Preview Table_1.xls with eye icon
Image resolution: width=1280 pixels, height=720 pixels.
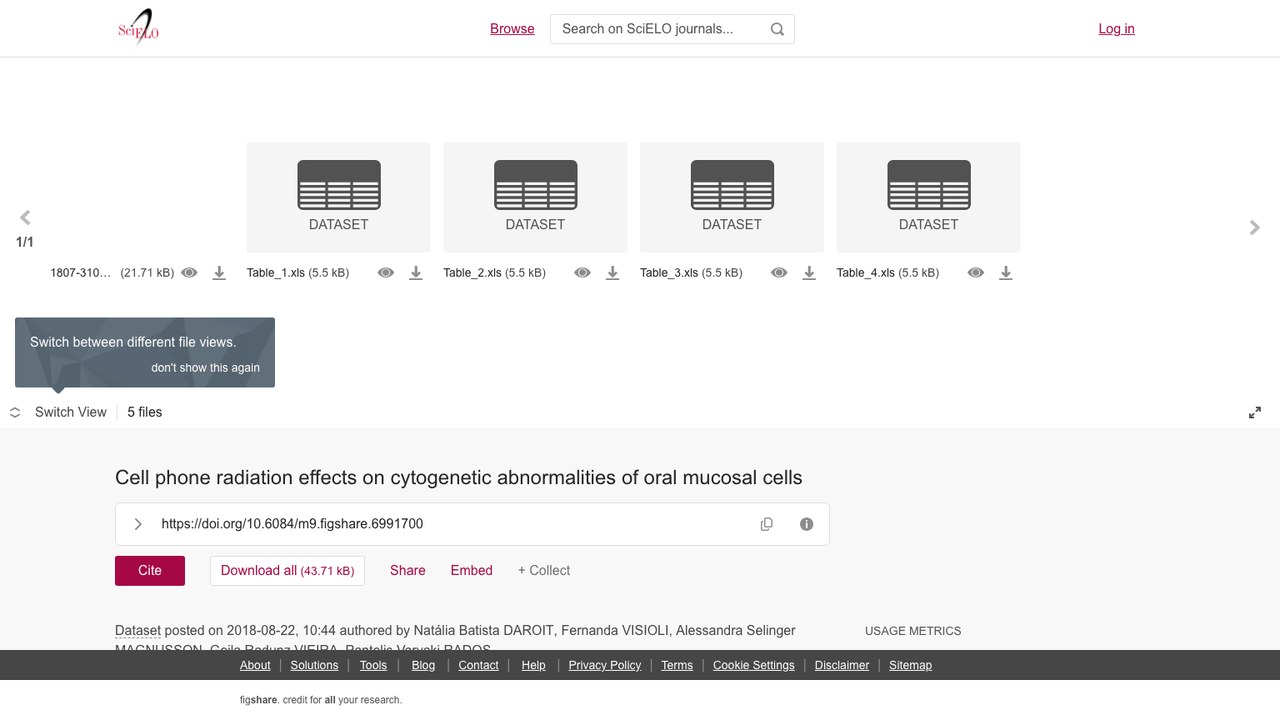[386, 273]
